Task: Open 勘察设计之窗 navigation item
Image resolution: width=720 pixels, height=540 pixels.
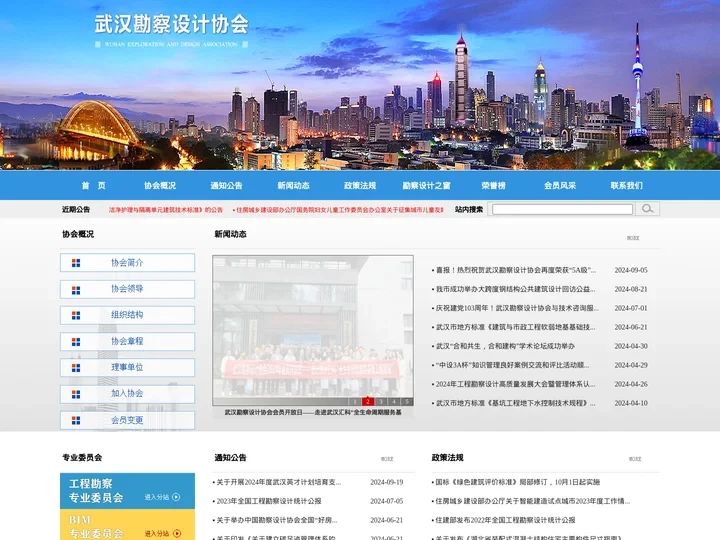Action: point(426,186)
